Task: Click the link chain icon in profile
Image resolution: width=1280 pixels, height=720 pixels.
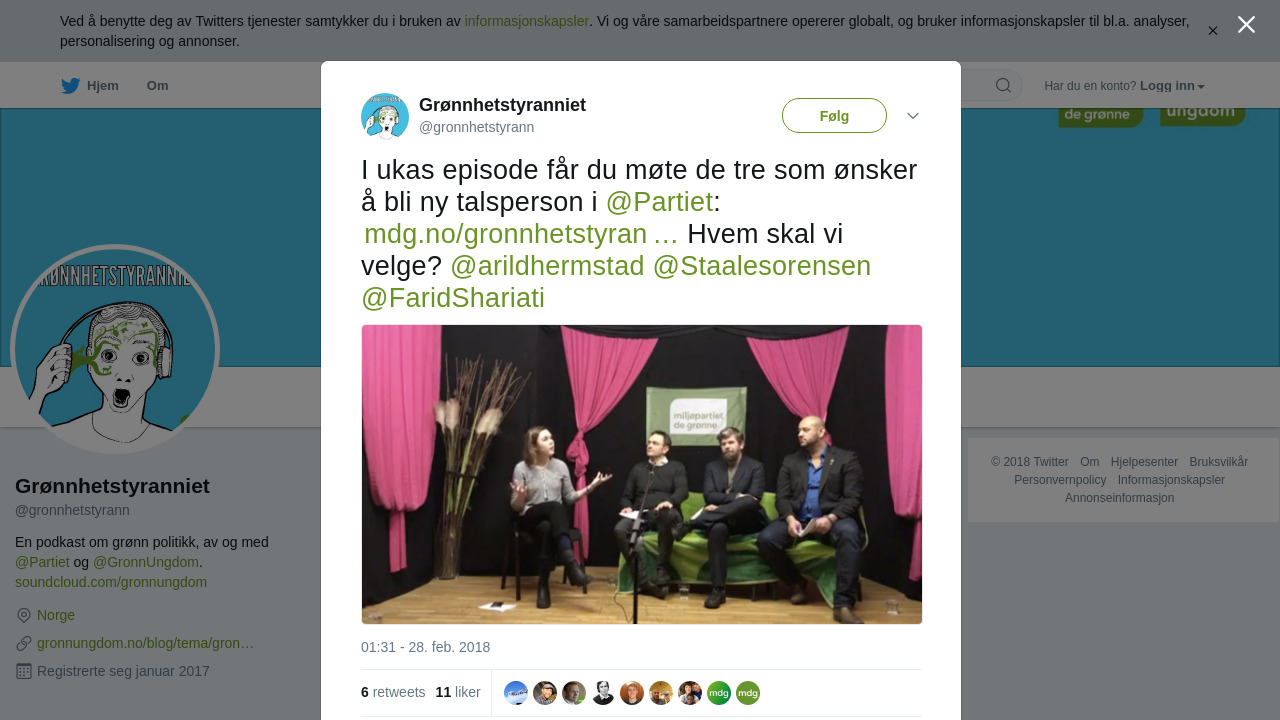Action: tap(24, 643)
